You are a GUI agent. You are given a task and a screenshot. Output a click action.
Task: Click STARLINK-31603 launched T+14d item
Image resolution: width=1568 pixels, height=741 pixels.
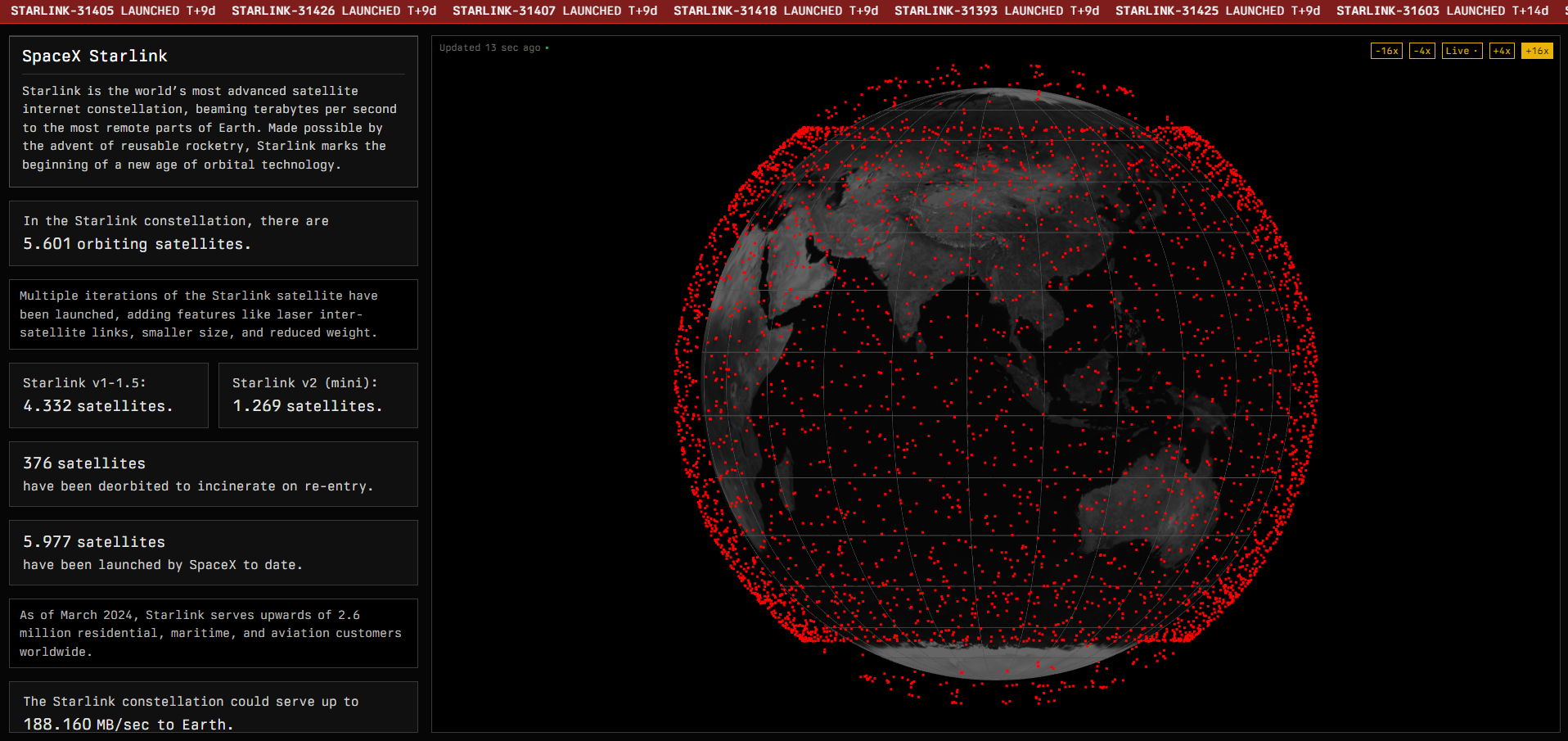pyautogui.click(x=1442, y=11)
